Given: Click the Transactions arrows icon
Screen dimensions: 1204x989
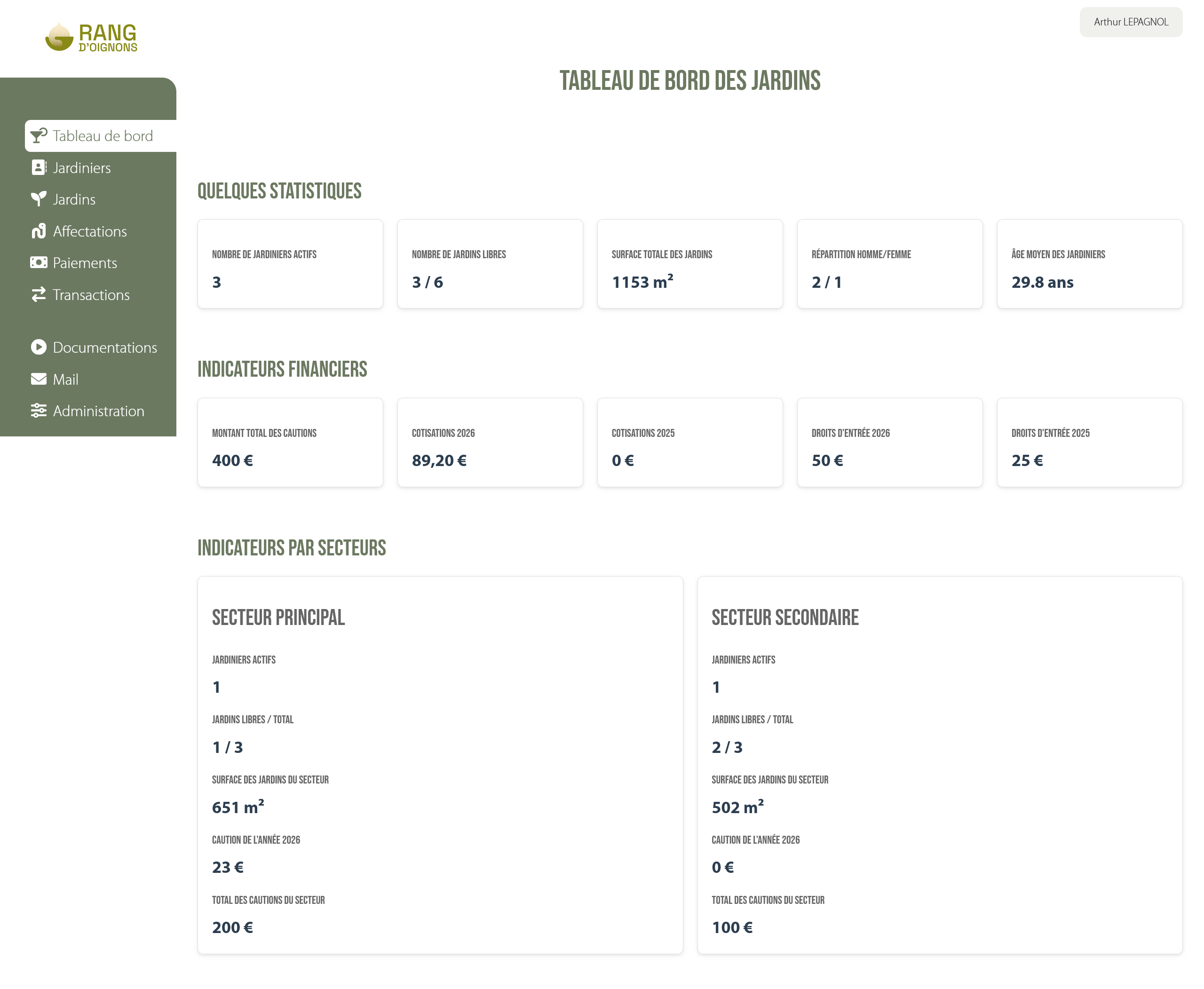Looking at the screenshot, I should point(39,294).
